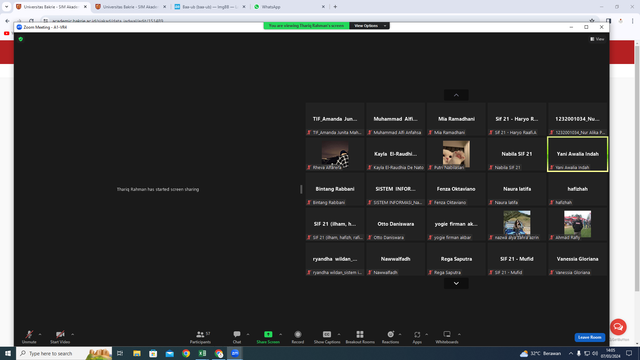640x360 pixels.
Task: Switch to Zoom in the taskbar
Action: [x=235, y=353]
